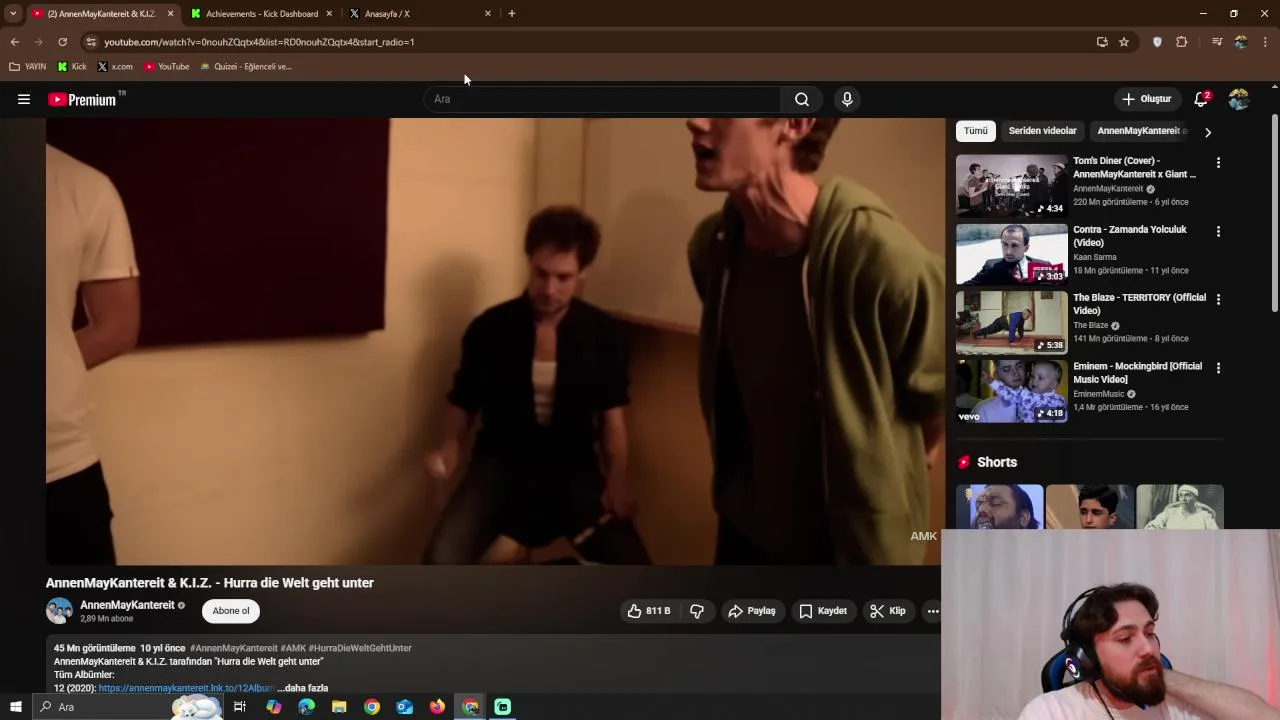
Task: Open YouTube account avatar menu
Action: click(1239, 99)
